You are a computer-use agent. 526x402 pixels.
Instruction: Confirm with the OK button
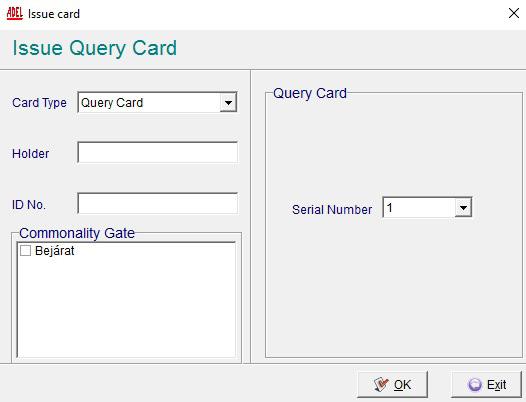pos(392,385)
